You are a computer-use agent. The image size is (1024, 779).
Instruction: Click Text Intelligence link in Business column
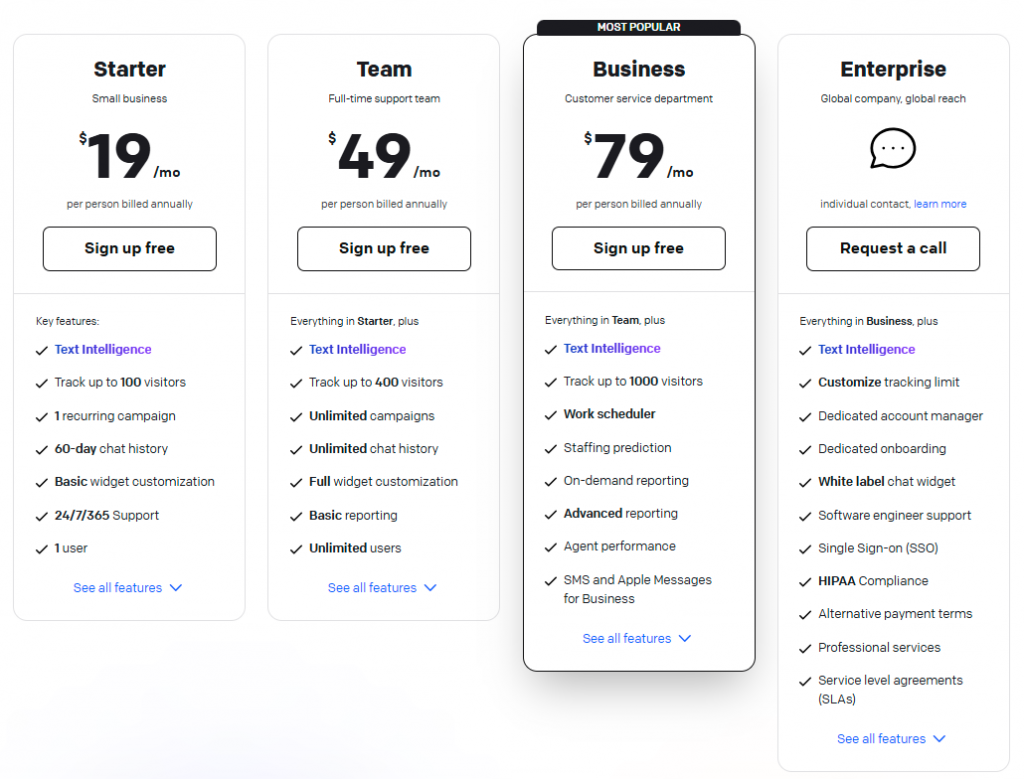[x=612, y=349]
